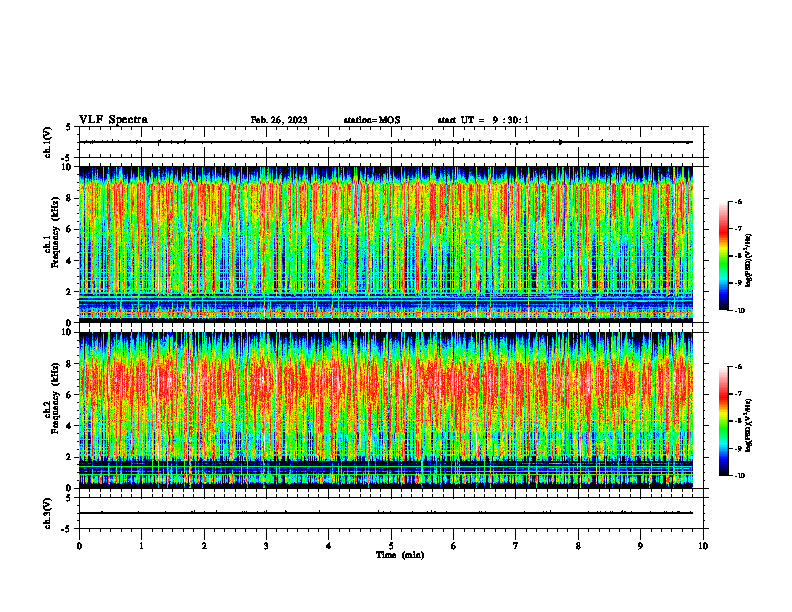The image size is (792, 612).
Task: Click the "-10" label on ch.2 colorbar
Action: [739, 476]
